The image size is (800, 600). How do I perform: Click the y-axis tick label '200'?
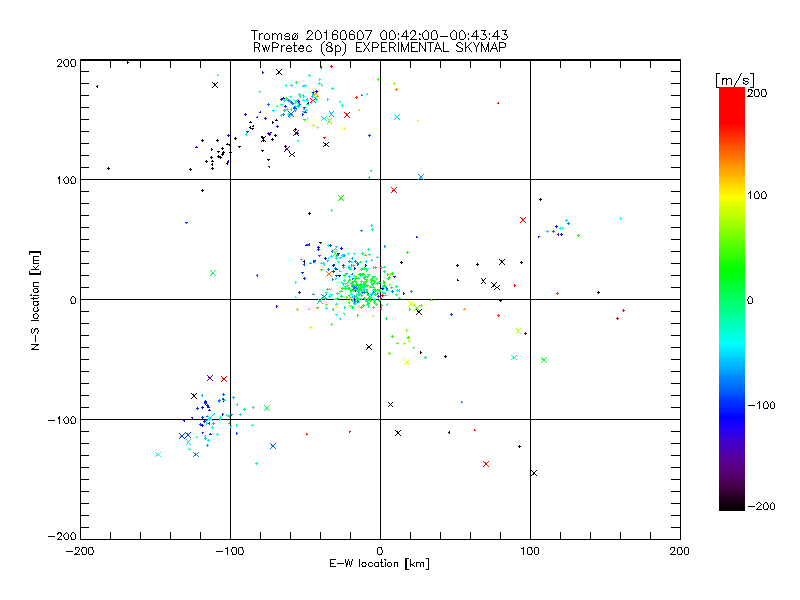pyautogui.click(x=66, y=63)
